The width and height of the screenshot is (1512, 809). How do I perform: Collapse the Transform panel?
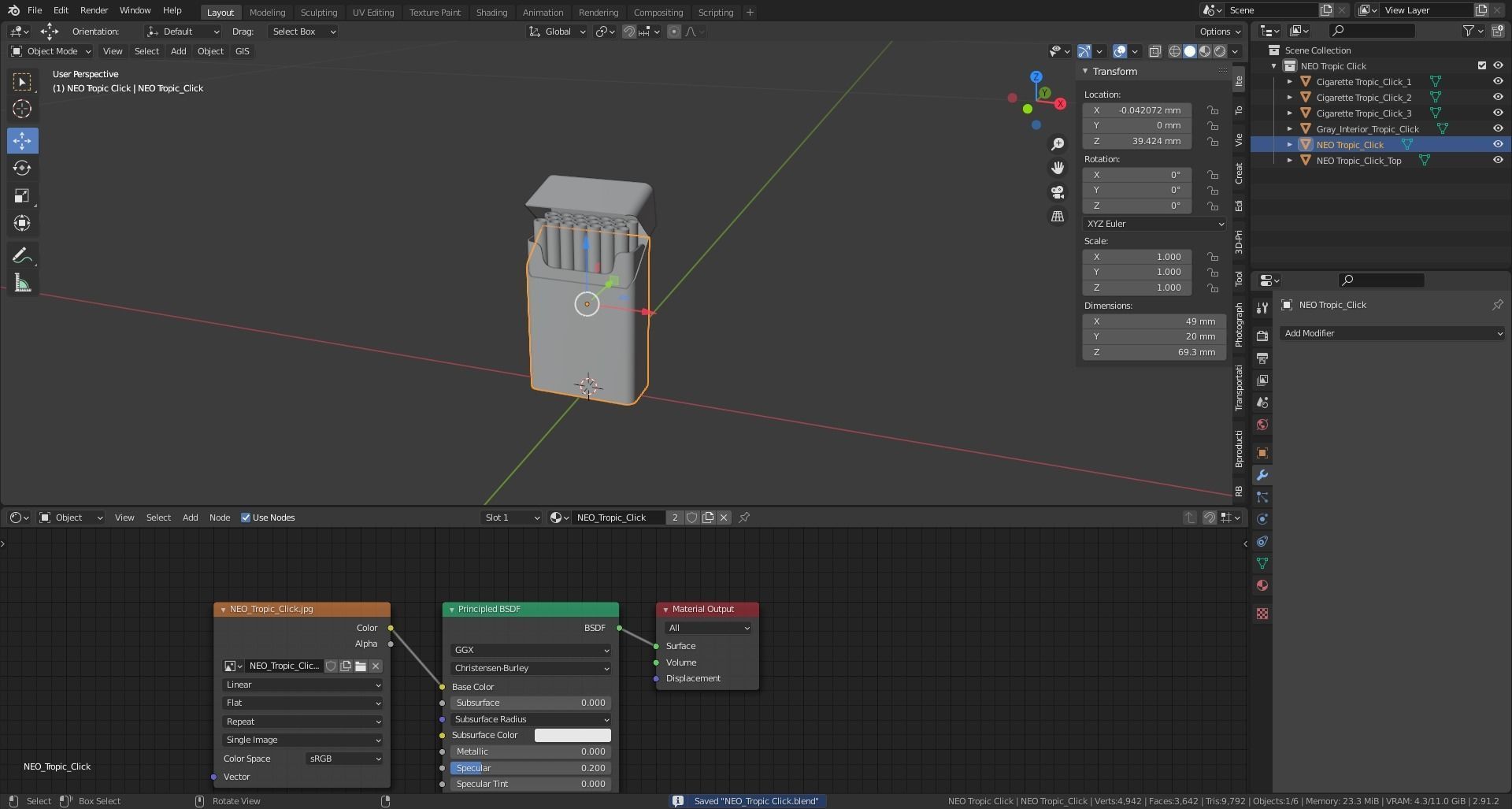pos(1085,71)
